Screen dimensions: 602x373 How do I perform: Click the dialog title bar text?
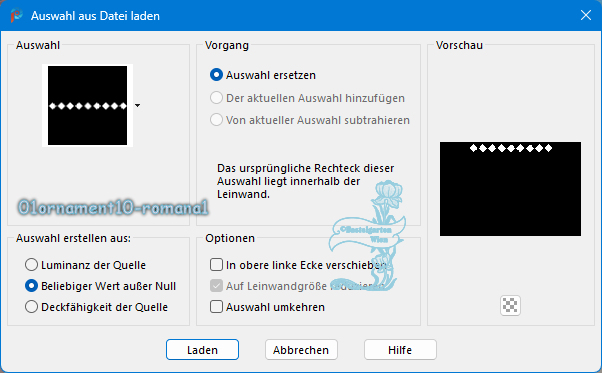coord(95,16)
